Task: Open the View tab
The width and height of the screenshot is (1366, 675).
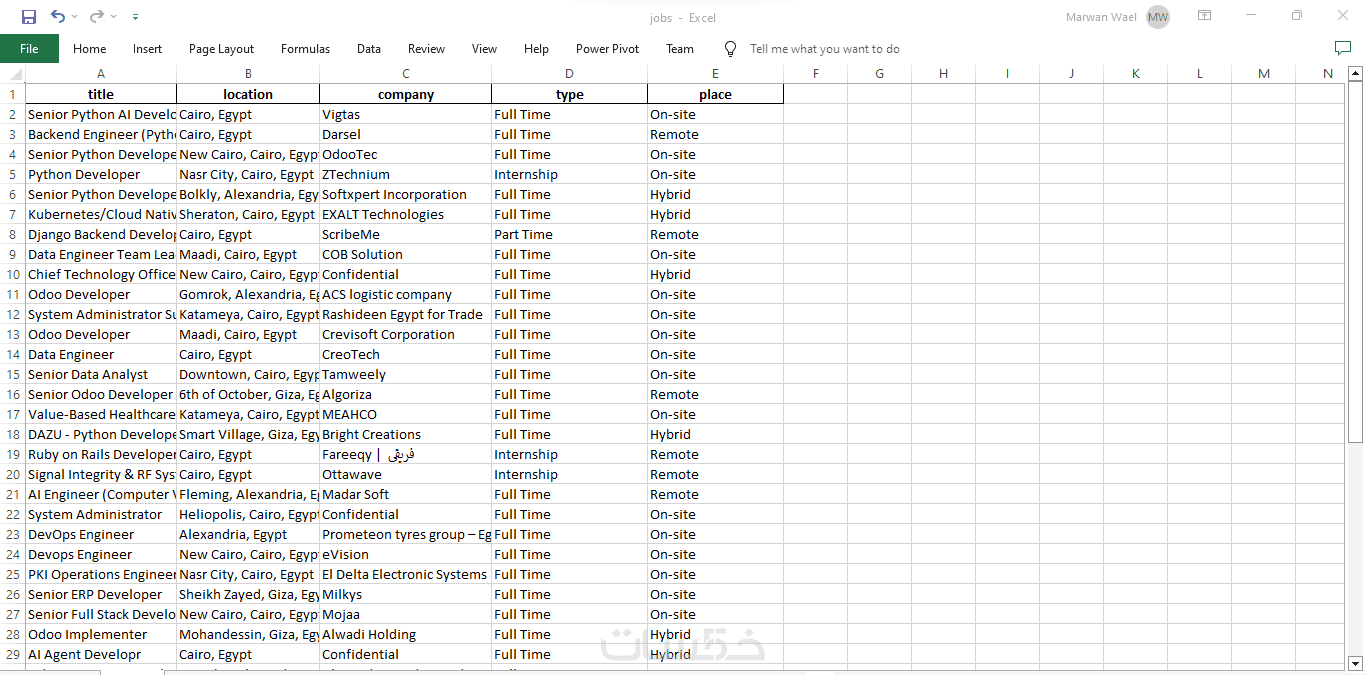Action: (x=484, y=48)
